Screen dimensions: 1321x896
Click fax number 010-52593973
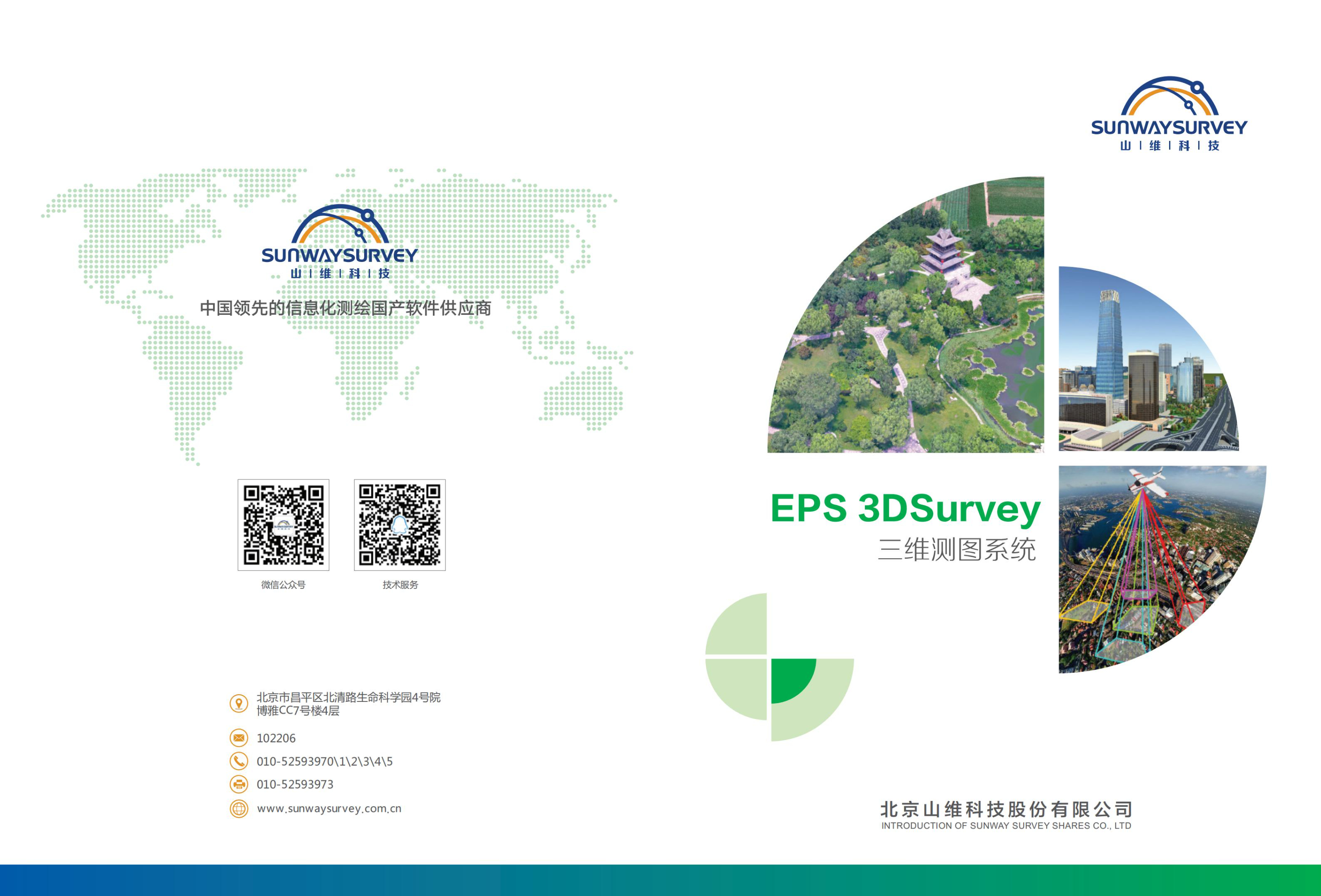(x=295, y=785)
